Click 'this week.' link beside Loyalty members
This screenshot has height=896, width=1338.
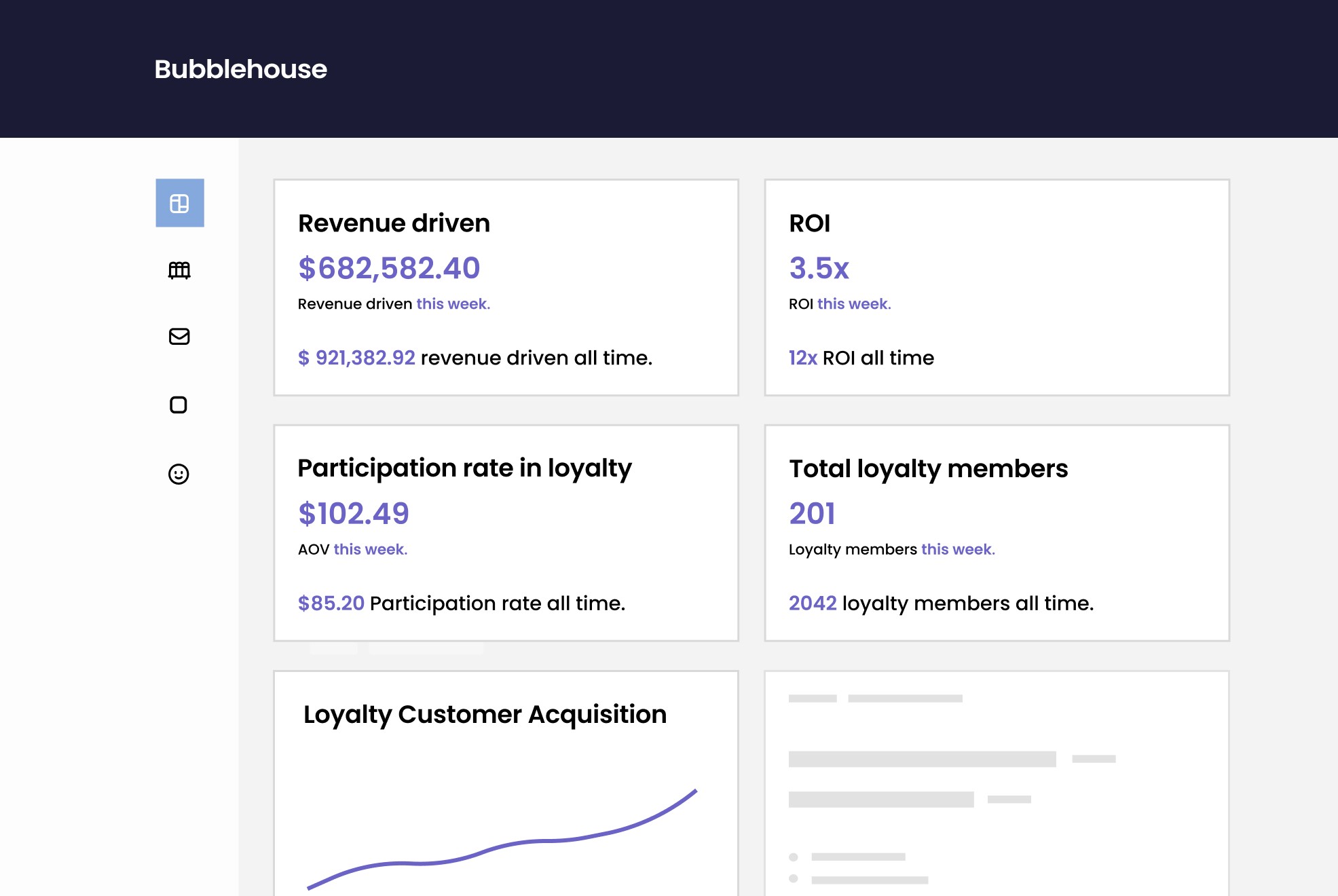point(958,549)
